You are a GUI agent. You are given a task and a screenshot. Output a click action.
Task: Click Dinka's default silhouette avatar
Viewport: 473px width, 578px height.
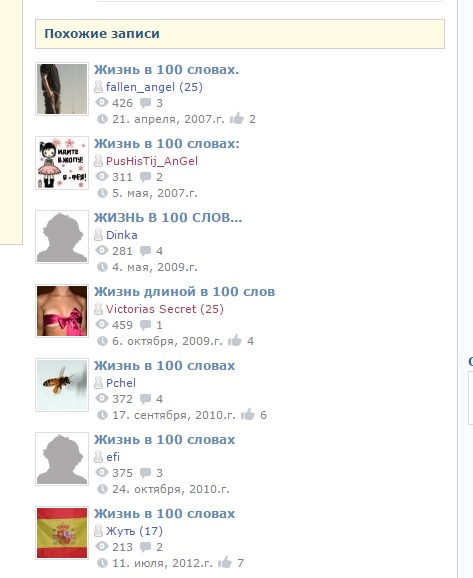pos(62,237)
